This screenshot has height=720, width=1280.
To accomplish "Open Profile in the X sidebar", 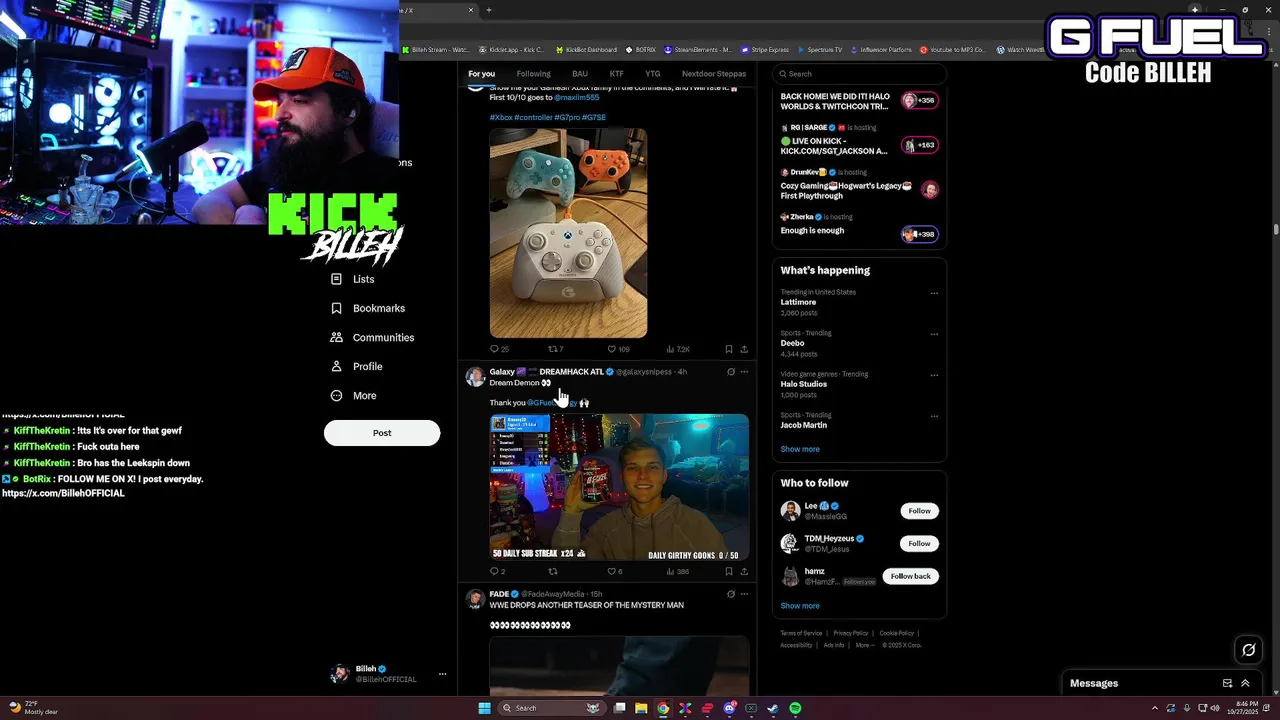I will pyautogui.click(x=356, y=366).
